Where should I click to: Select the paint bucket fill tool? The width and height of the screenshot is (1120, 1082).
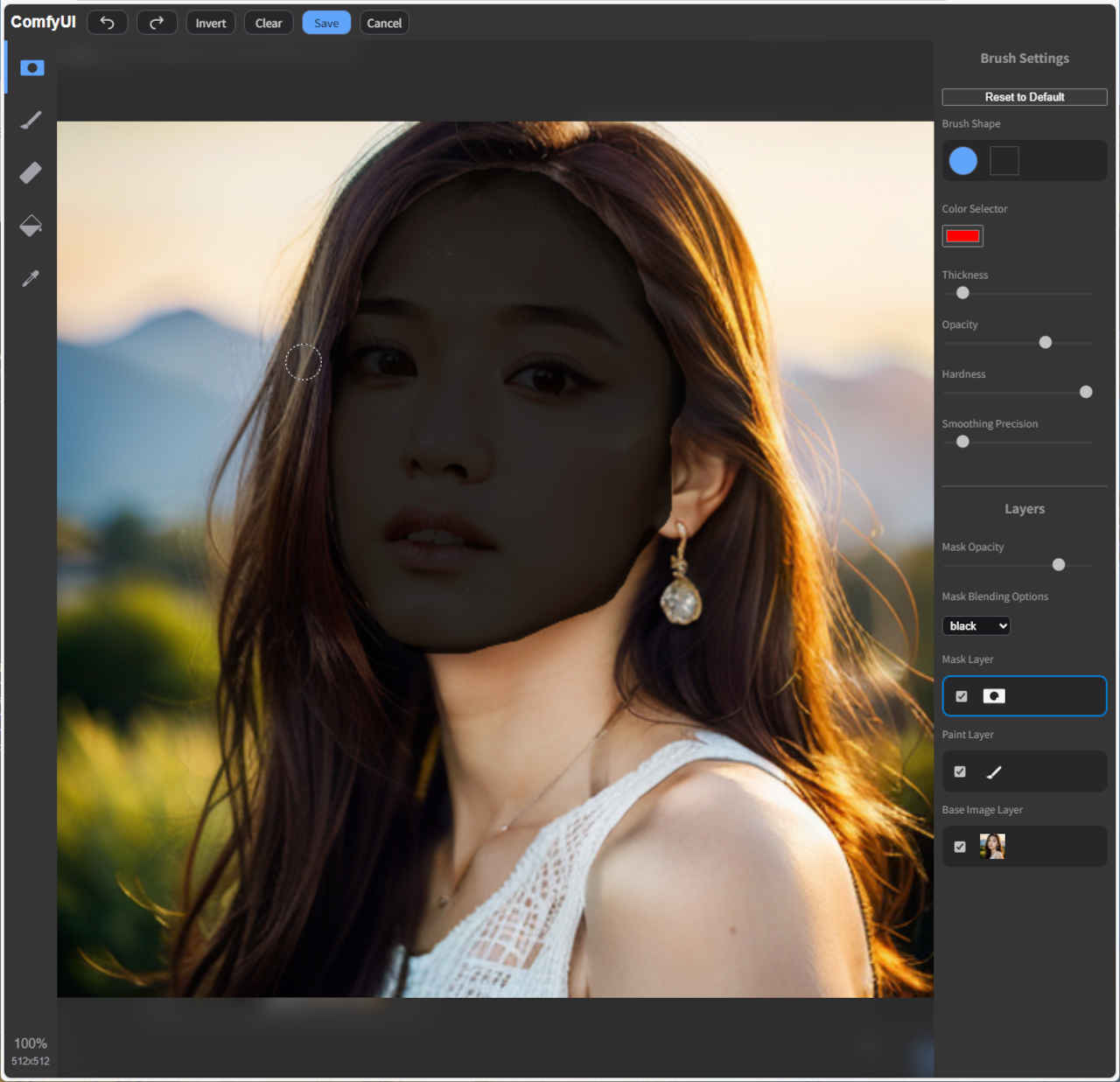coord(31,226)
